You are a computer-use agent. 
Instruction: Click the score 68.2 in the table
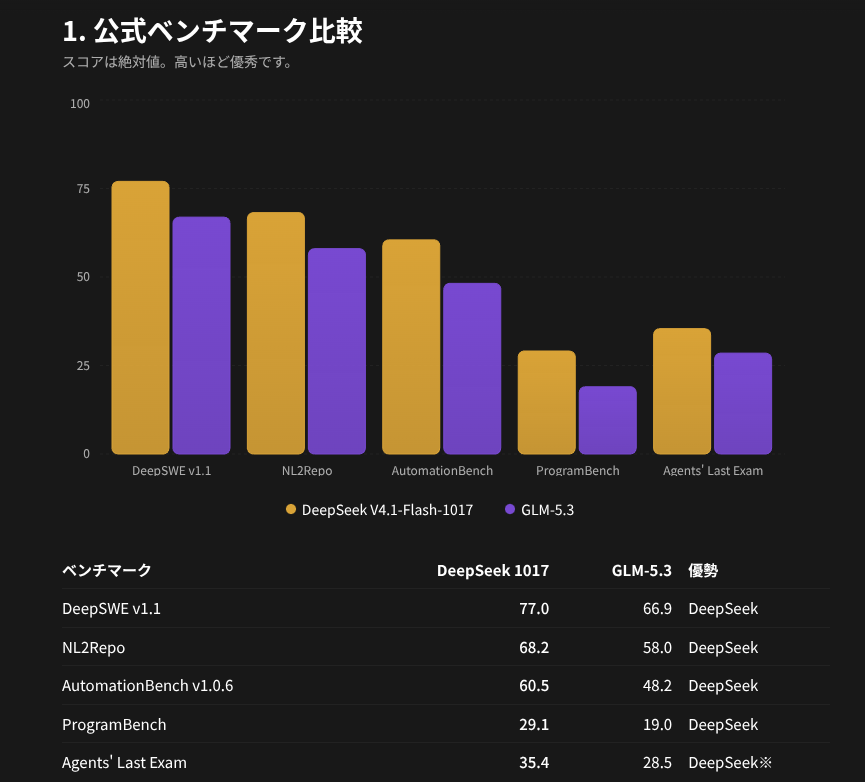(534, 647)
